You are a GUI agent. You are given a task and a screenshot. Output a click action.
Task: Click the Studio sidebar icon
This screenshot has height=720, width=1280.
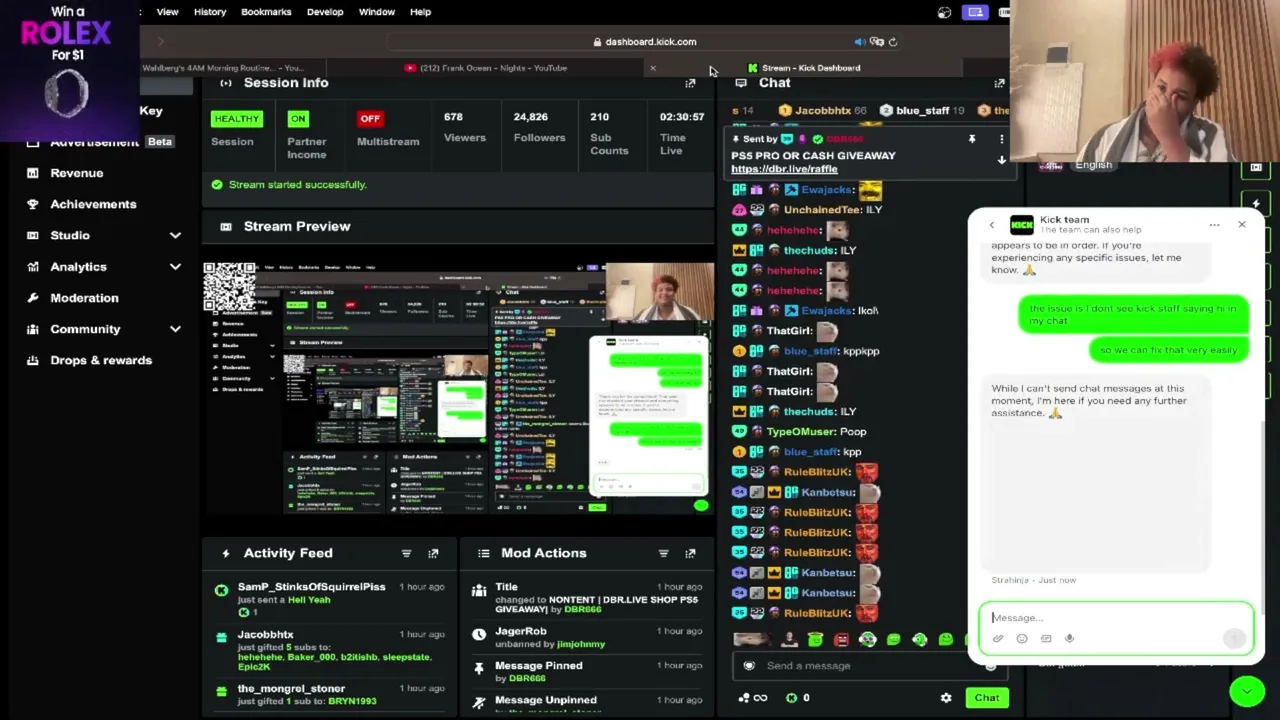click(33, 235)
